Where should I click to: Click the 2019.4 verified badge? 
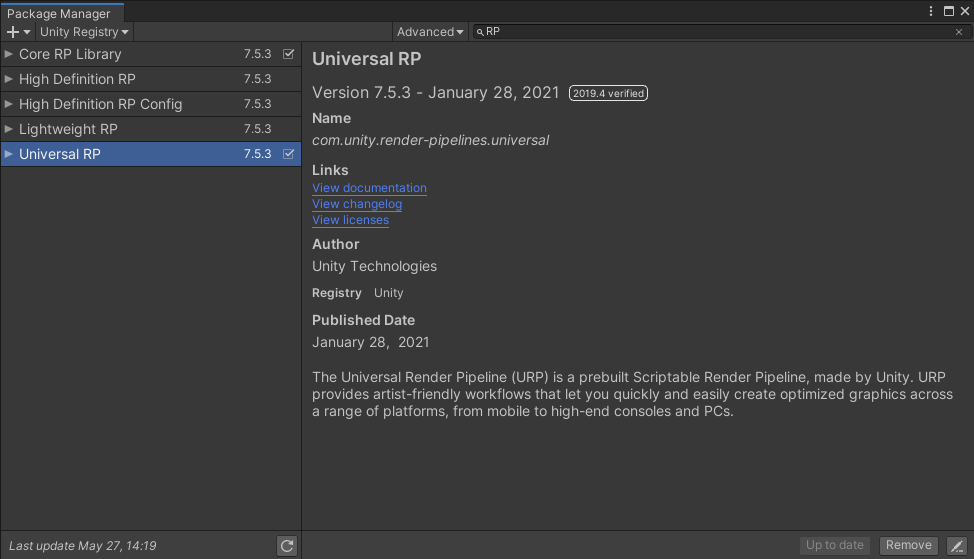[x=608, y=93]
